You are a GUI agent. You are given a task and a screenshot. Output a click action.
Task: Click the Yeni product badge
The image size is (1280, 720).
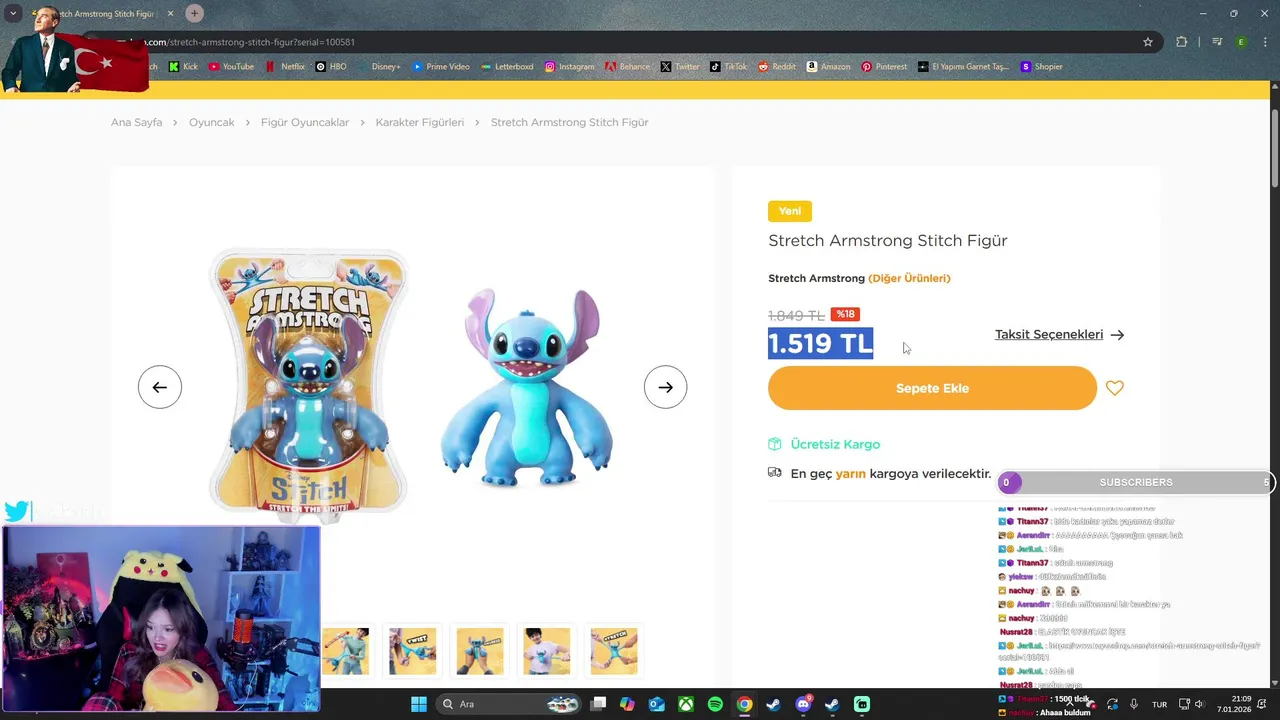coord(790,211)
